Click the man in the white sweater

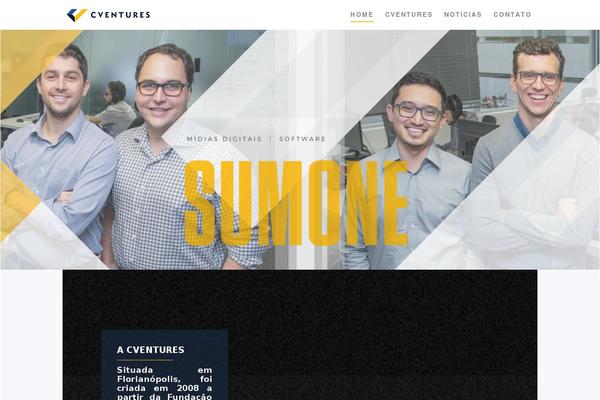(x=536, y=161)
